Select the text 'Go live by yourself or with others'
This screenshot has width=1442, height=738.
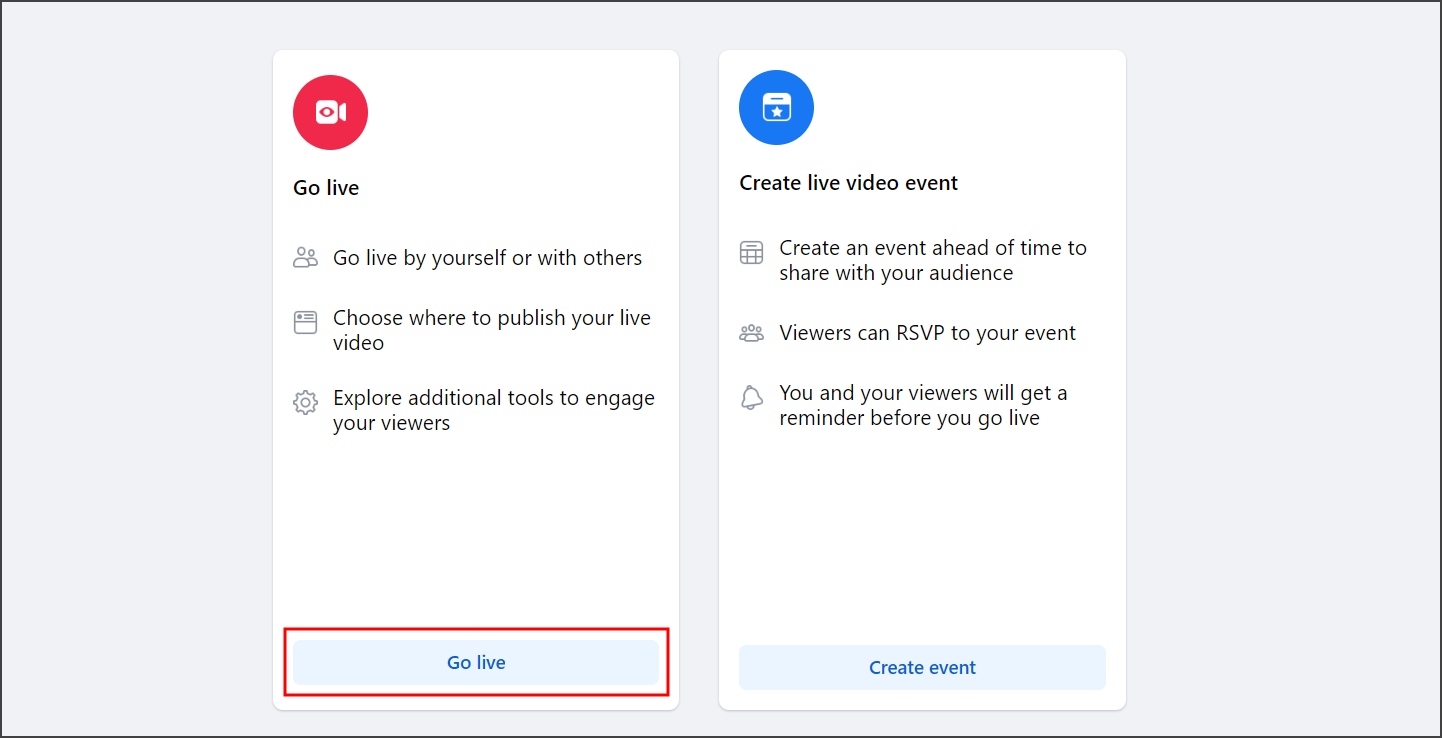[487, 257]
